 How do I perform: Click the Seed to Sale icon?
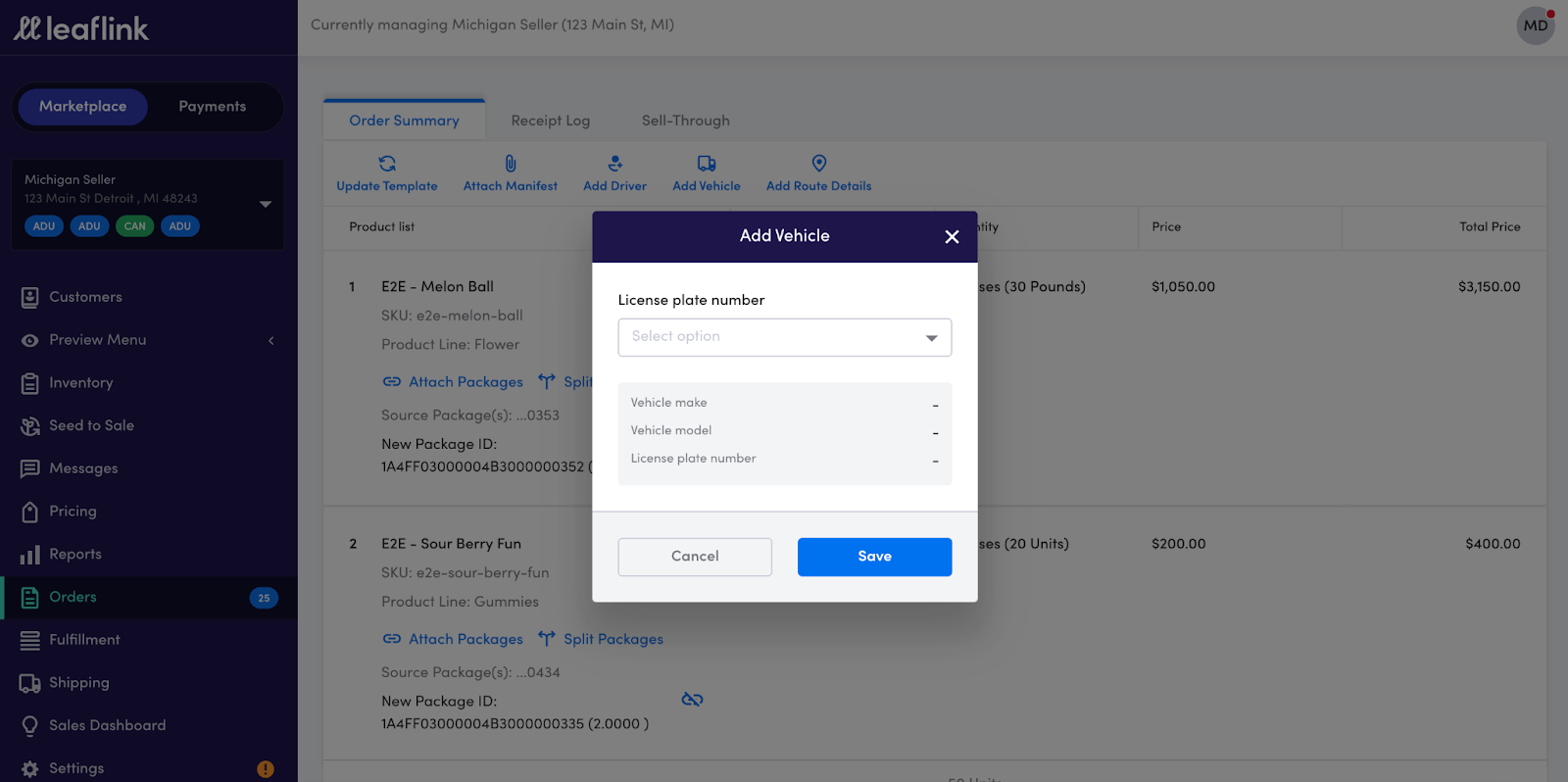pyautogui.click(x=30, y=426)
